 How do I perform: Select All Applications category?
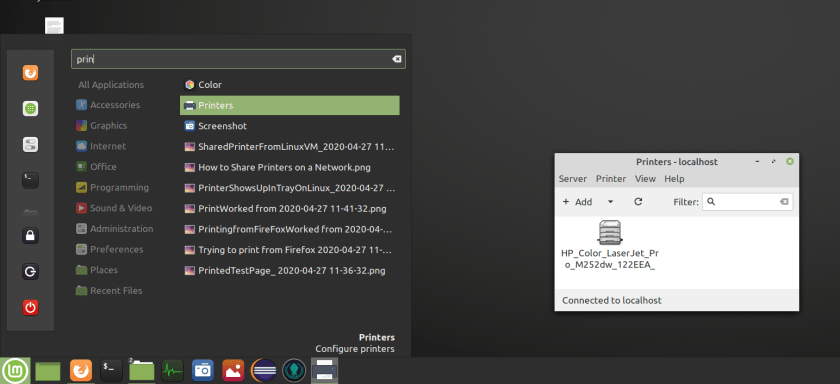click(111, 85)
